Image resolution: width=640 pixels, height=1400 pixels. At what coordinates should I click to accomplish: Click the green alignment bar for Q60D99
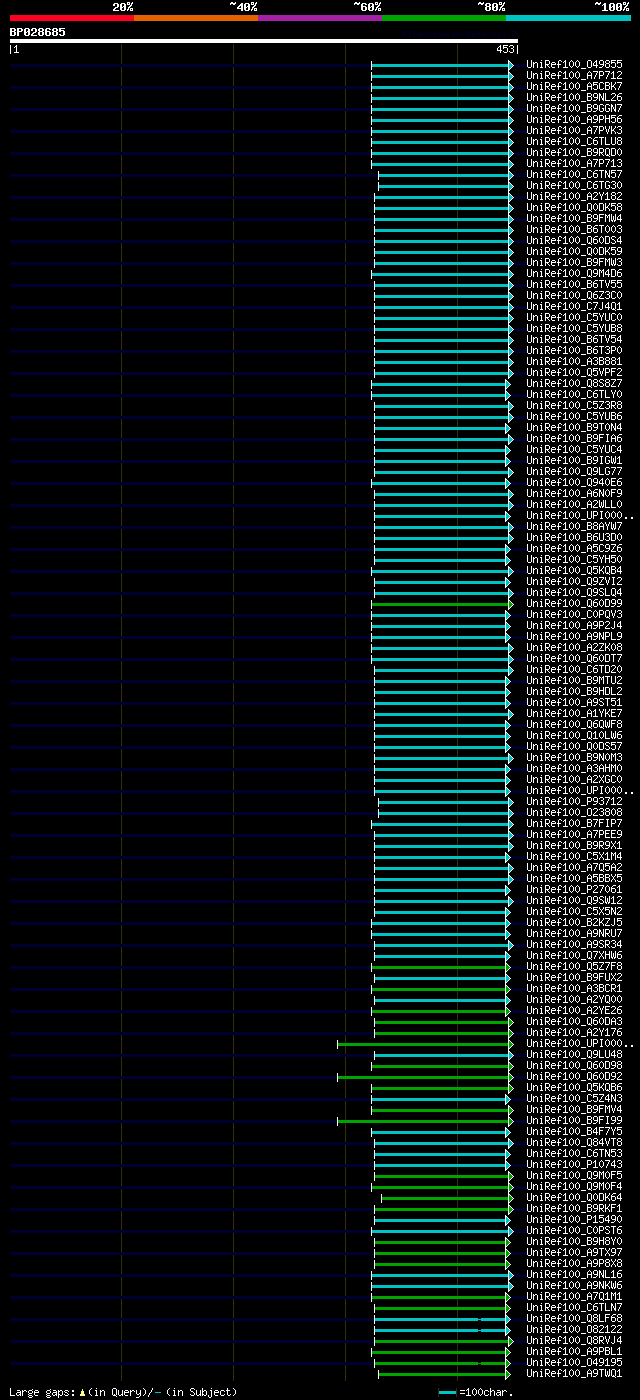pyautogui.click(x=440, y=603)
